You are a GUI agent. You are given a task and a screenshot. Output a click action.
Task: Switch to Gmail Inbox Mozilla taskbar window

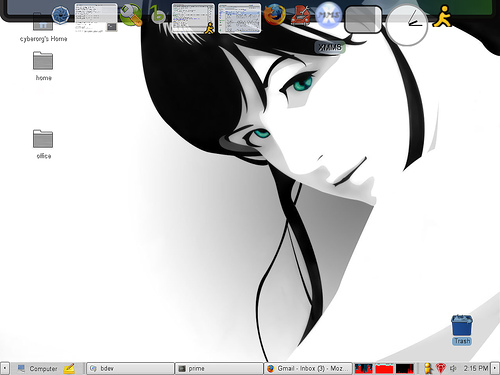point(308,368)
